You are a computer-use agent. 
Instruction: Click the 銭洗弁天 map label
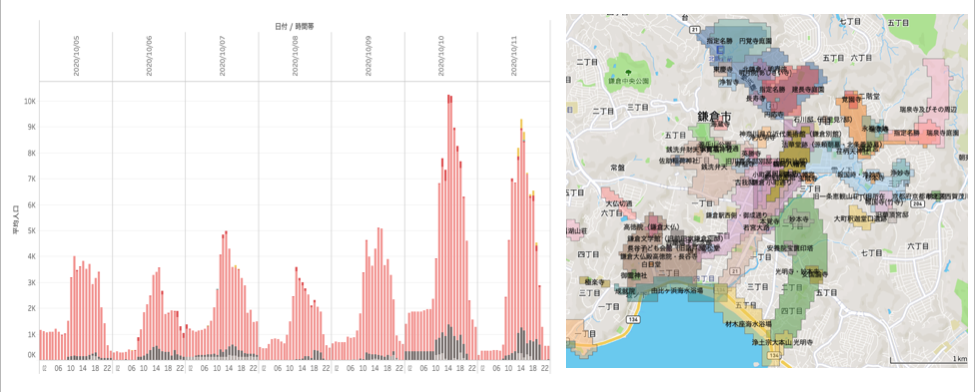713,167
